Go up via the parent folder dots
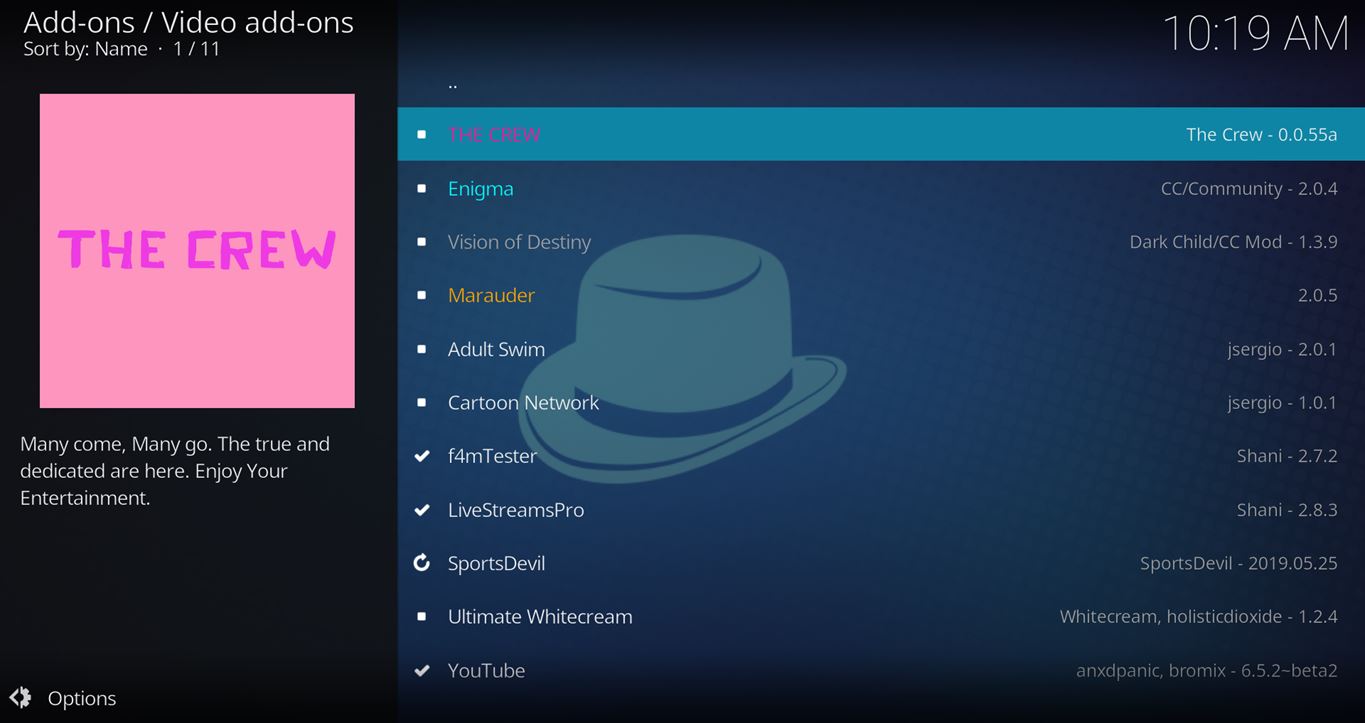The image size is (1365, 723). (453, 84)
